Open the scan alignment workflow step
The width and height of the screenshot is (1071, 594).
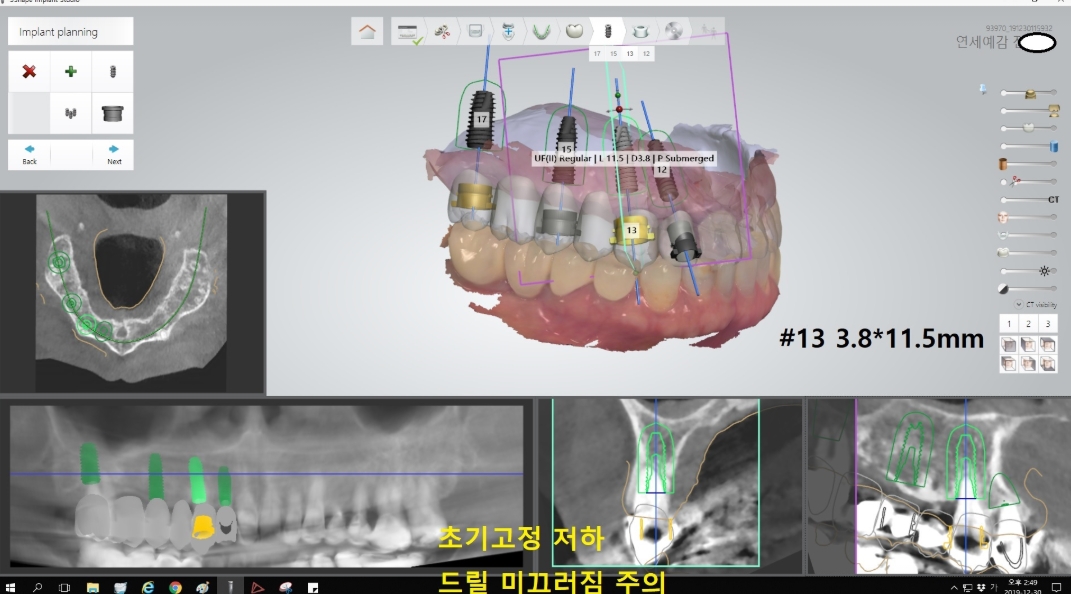(x=475, y=31)
